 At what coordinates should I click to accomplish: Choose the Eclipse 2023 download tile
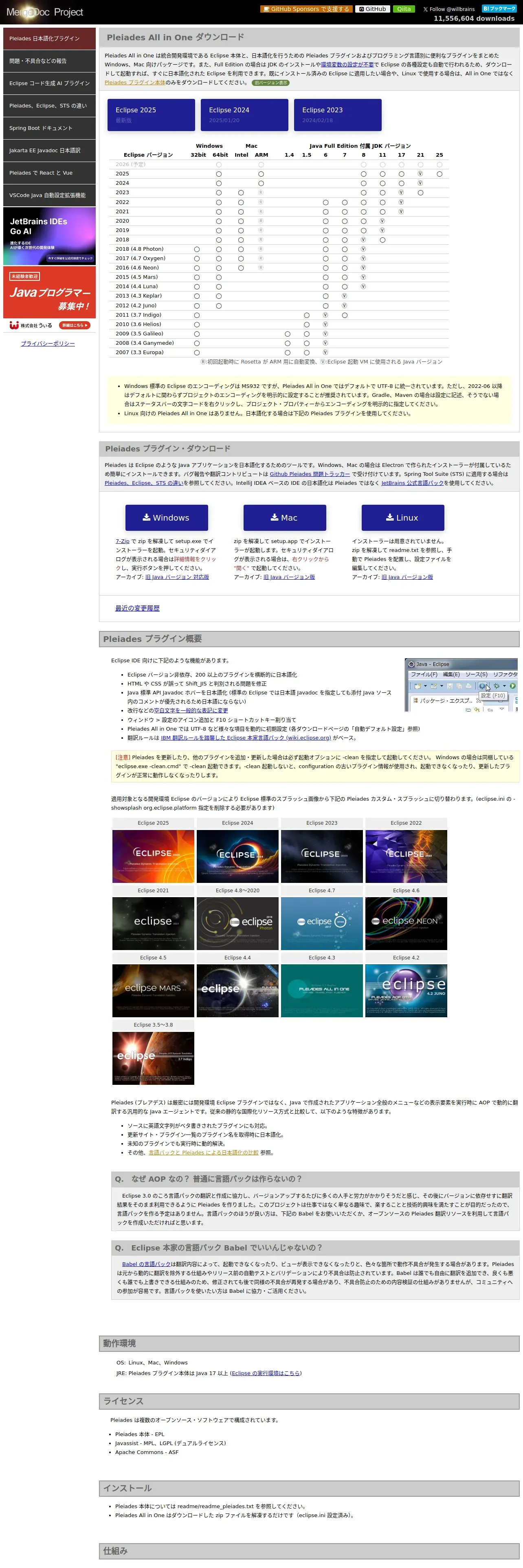[337, 114]
